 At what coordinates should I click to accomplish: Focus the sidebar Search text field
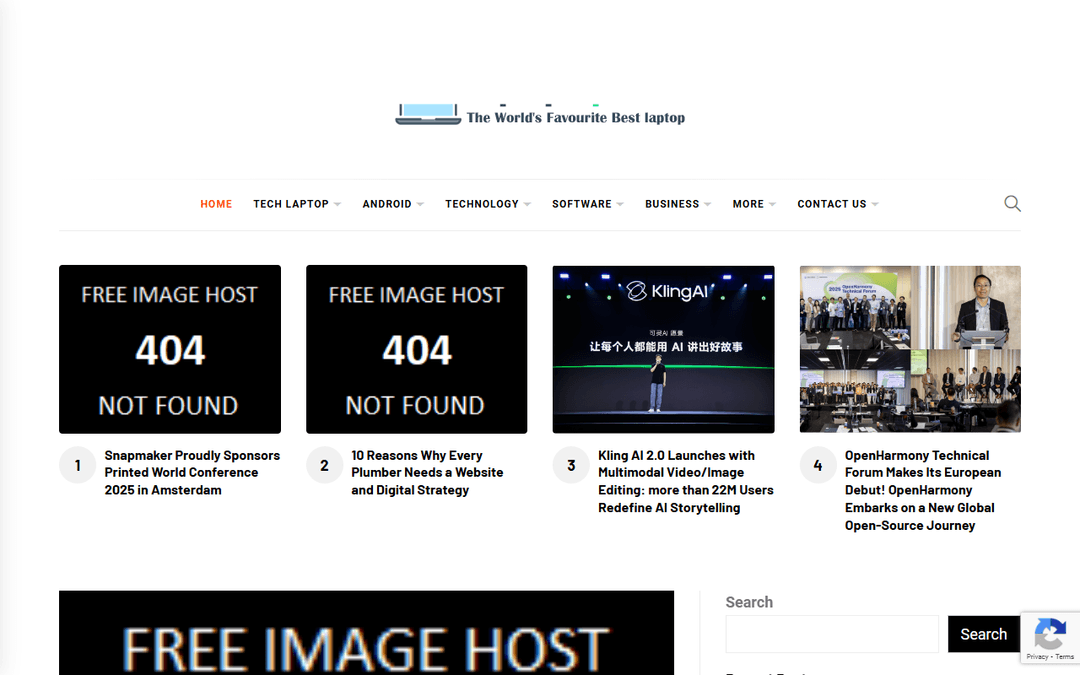coord(831,634)
